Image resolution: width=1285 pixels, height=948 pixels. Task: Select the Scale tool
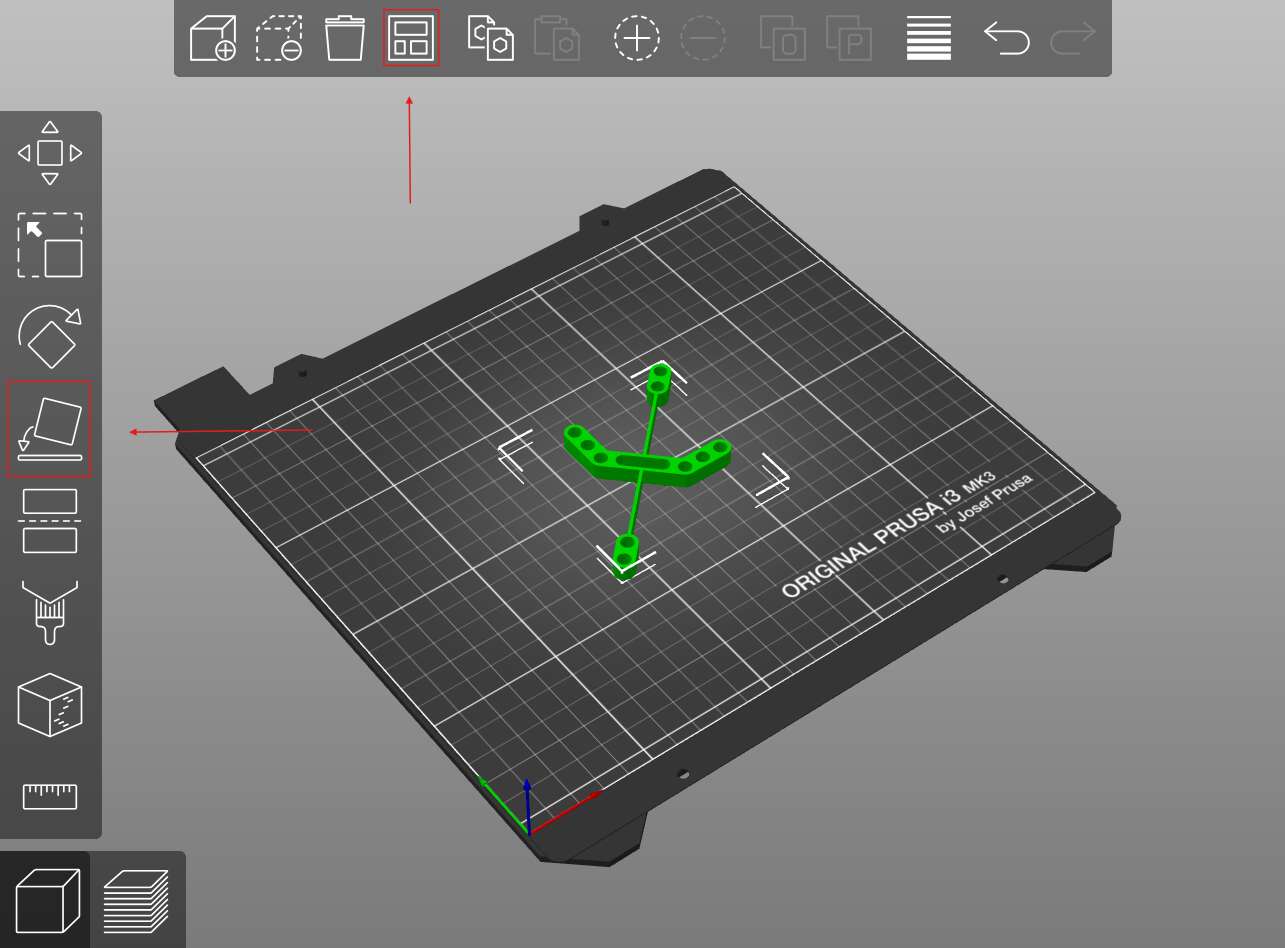click(x=50, y=245)
